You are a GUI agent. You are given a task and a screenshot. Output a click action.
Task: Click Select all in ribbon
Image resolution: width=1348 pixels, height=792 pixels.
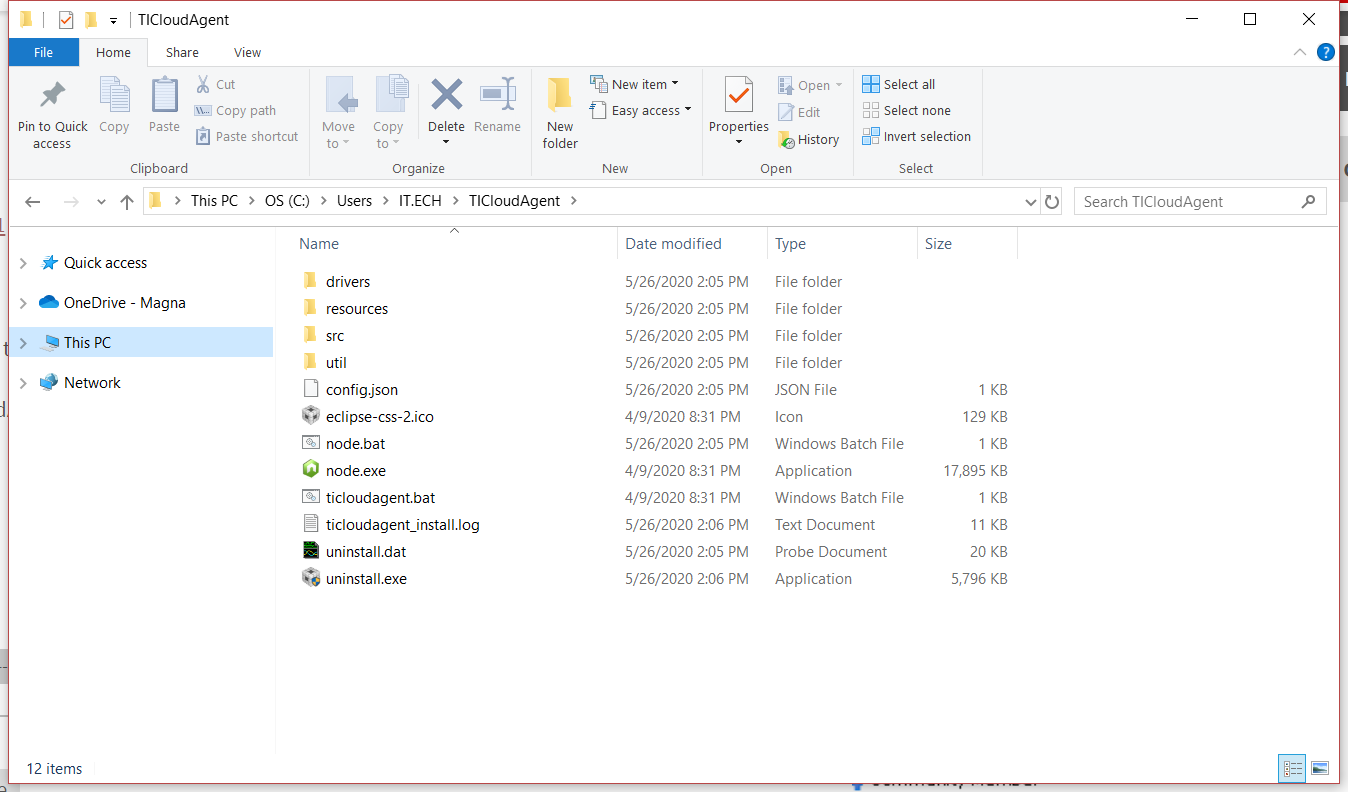(899, 84)
